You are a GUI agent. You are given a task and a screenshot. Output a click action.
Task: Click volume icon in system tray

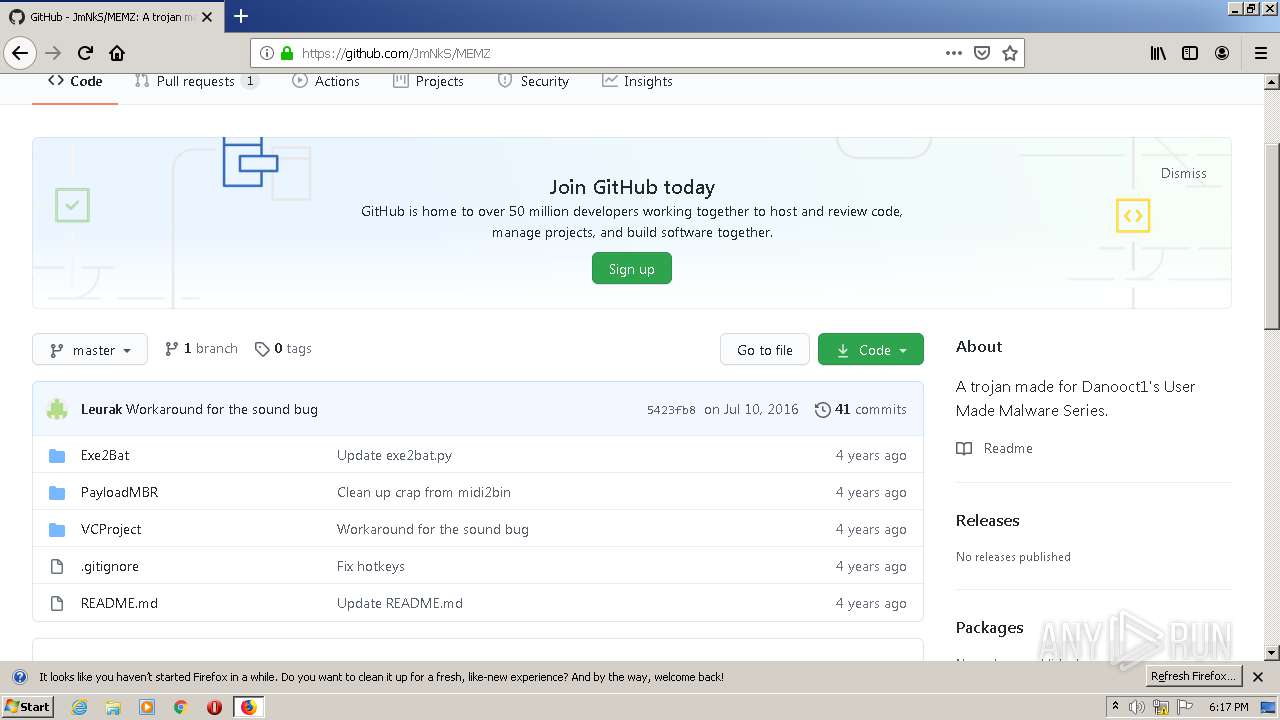tap(1138, 707)
